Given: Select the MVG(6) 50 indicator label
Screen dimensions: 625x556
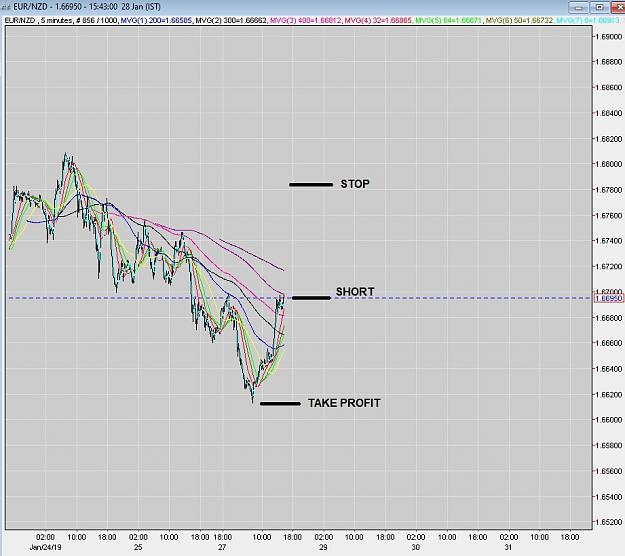Looking at the screenshot, I should click(x=519, y=20).
